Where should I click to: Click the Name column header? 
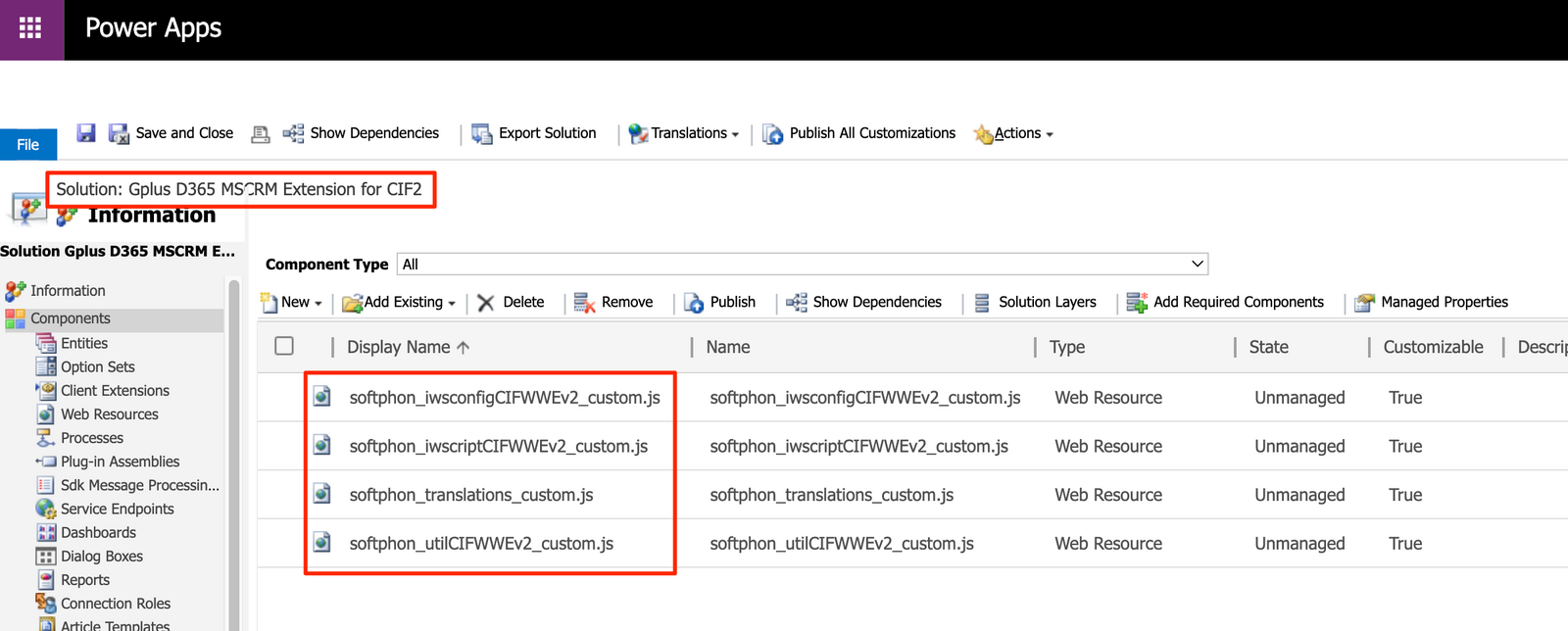click(x=728, y=347)
